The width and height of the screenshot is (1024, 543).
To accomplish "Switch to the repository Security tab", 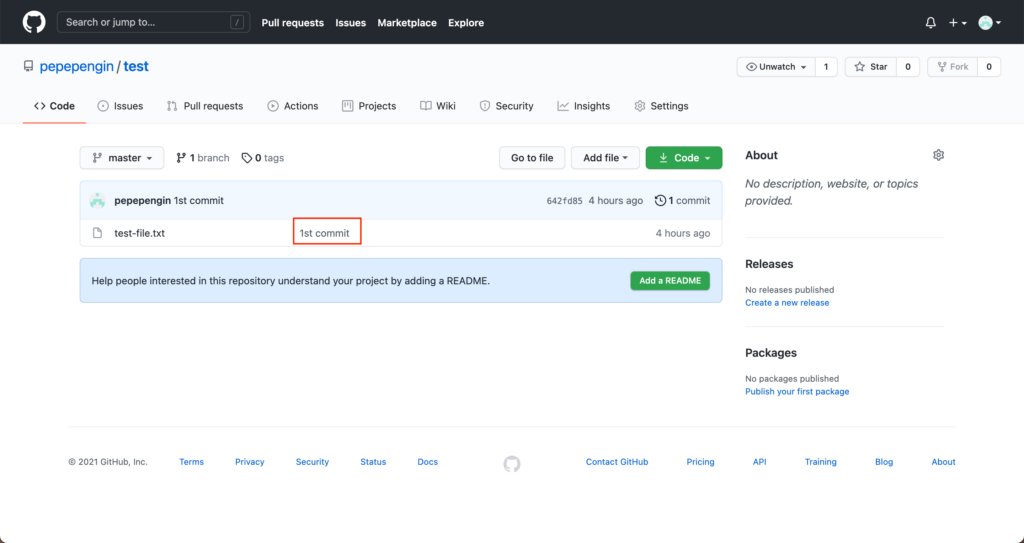I will [506, 106].
